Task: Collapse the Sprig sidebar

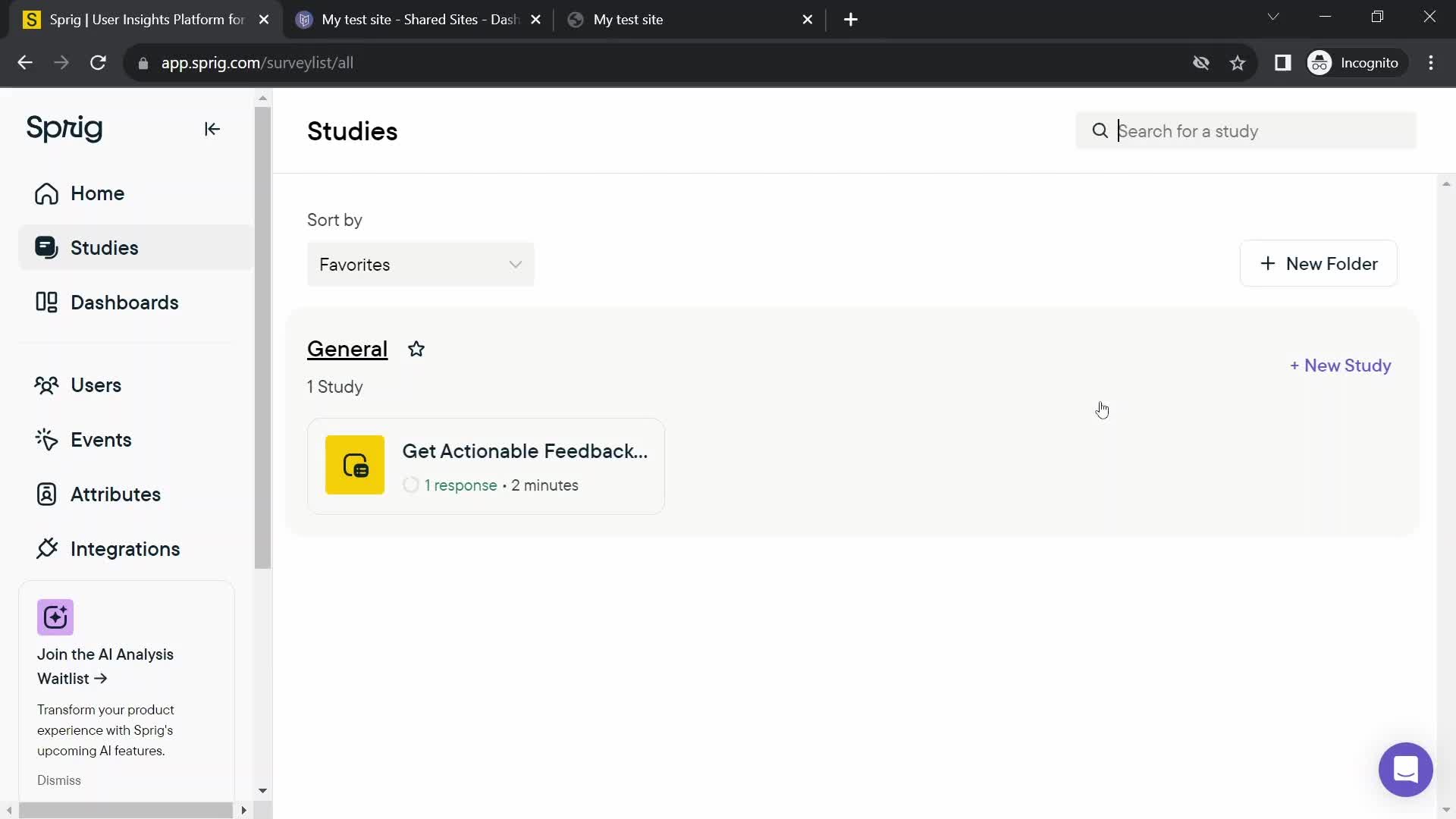Action: point(212,129)
